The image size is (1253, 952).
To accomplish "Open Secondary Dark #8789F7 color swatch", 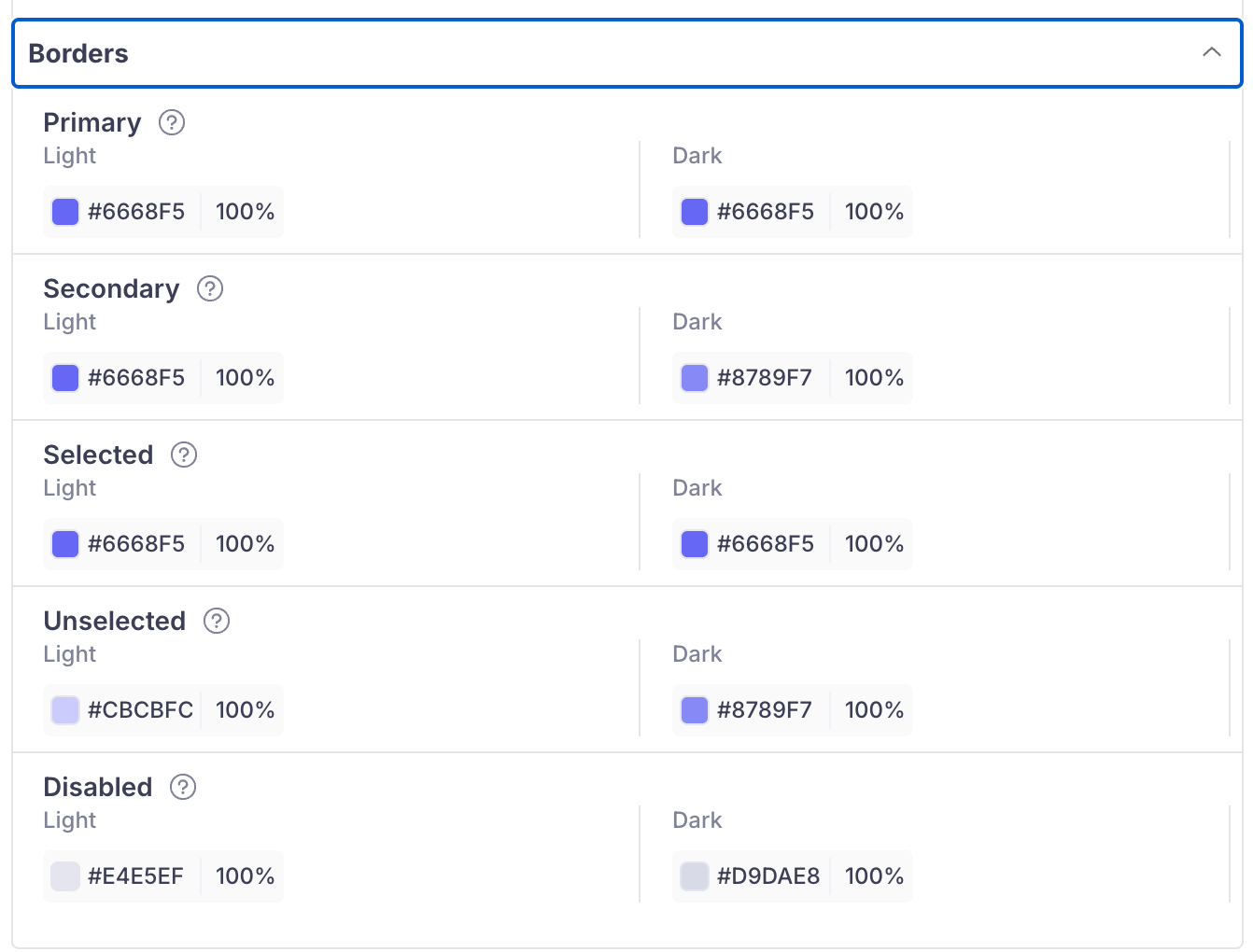I will point(695,378).
